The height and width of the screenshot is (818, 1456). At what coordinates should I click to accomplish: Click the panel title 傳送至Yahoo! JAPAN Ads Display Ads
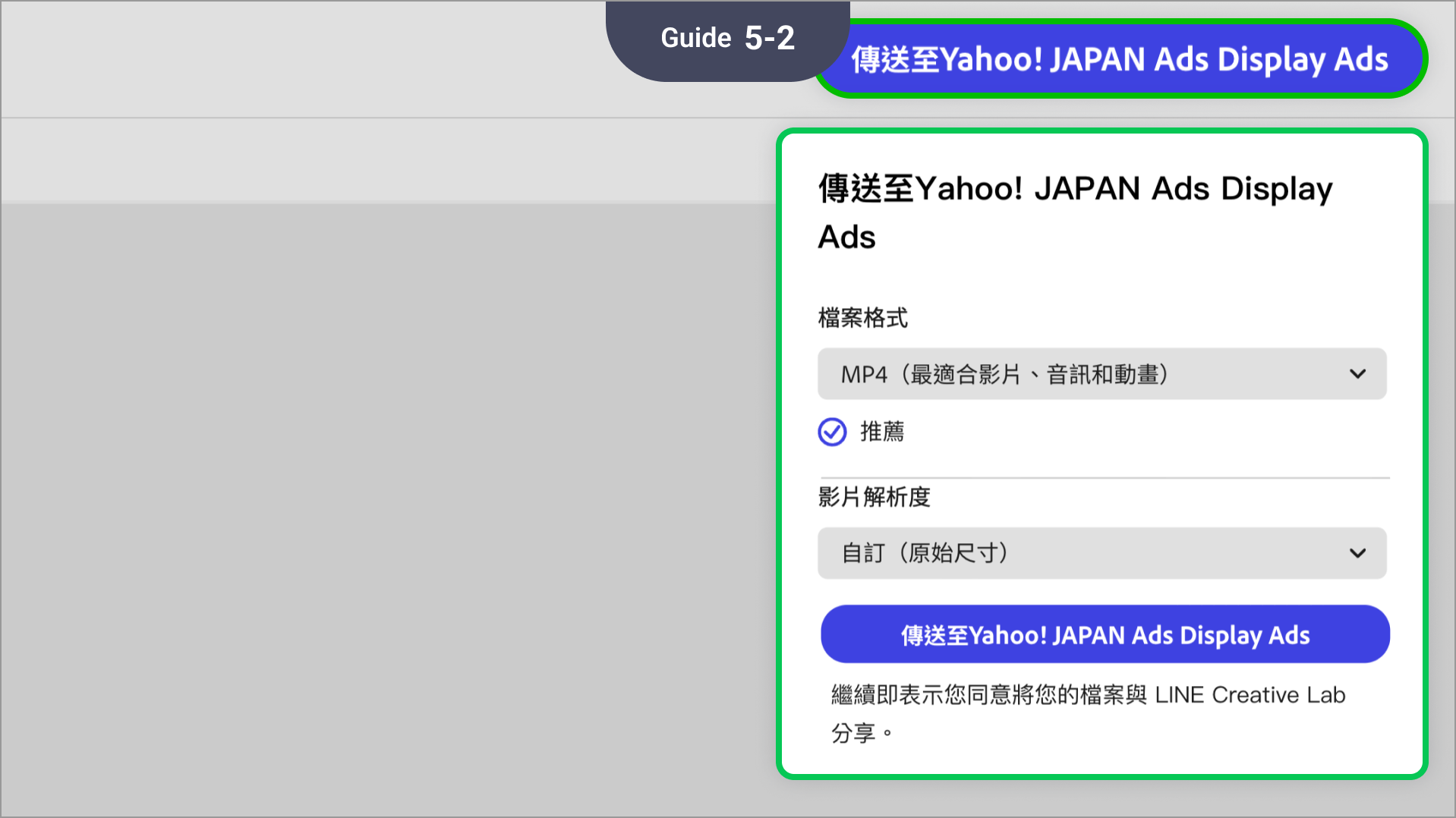coord(1075,212)
